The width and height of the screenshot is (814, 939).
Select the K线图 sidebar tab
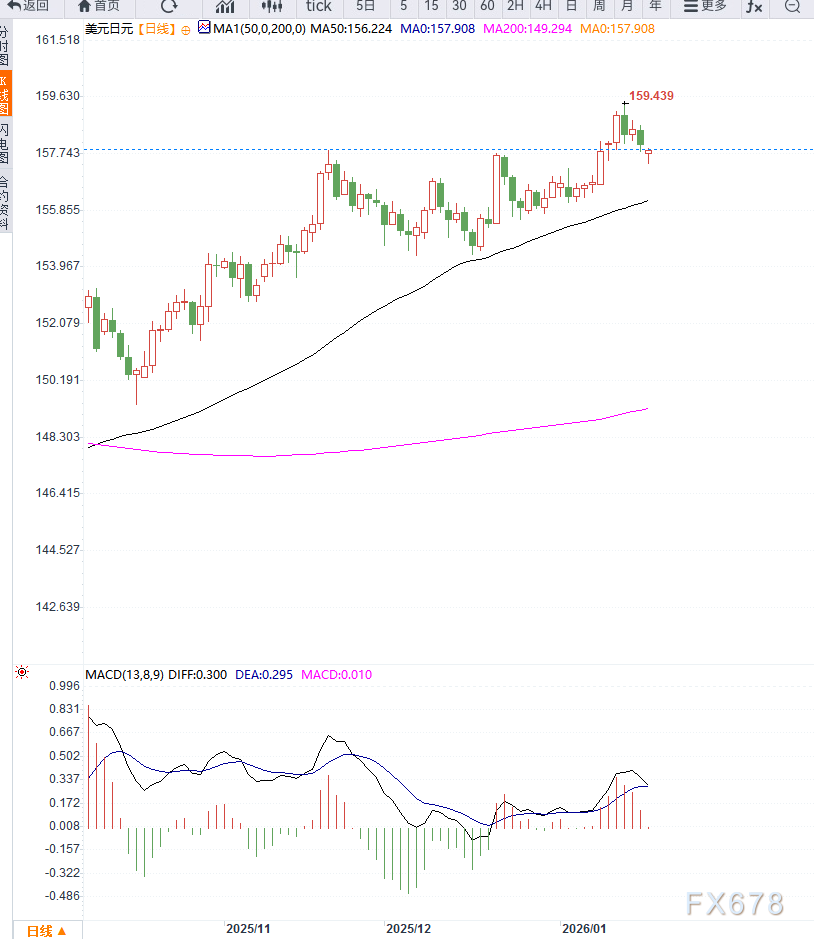[5, 95]
